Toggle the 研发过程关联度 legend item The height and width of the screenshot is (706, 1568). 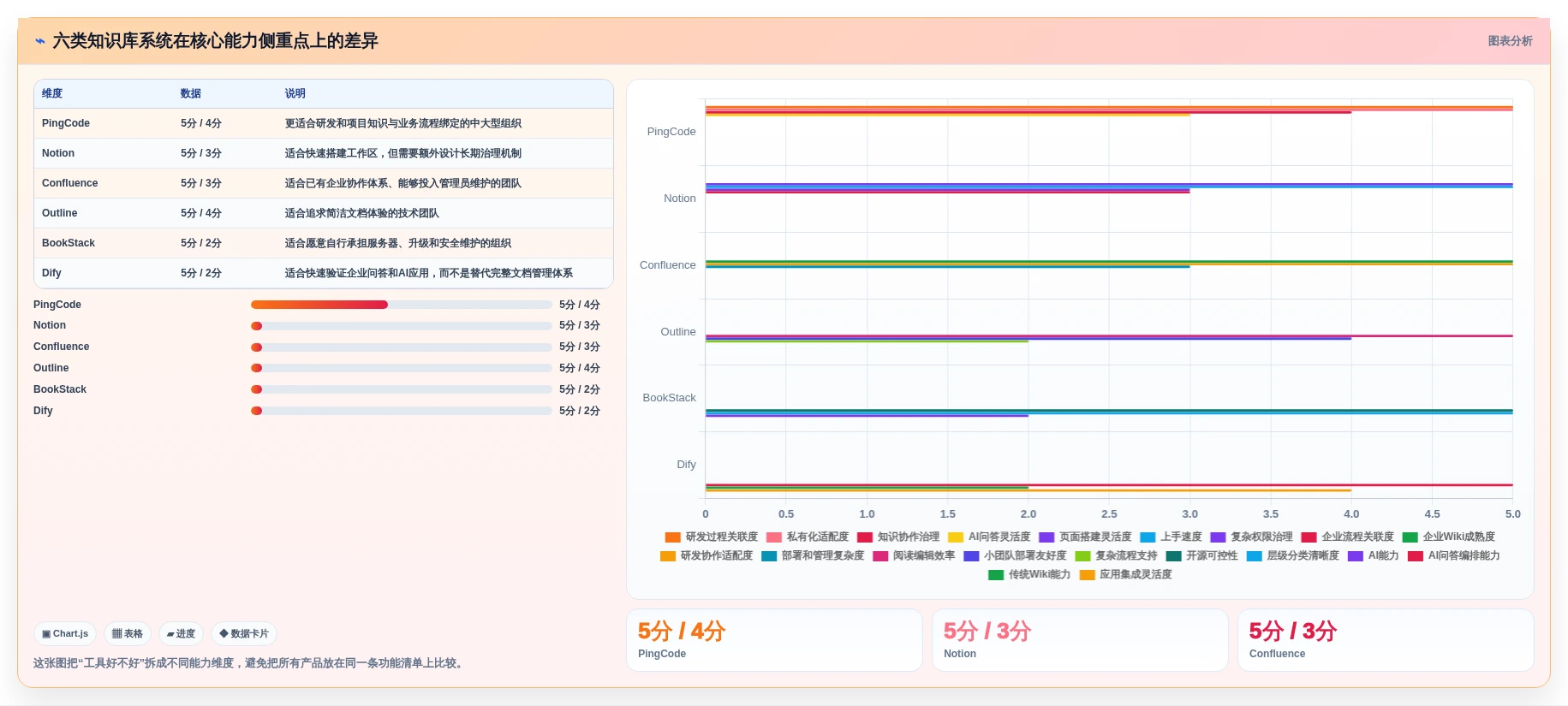tap(712, 537)
